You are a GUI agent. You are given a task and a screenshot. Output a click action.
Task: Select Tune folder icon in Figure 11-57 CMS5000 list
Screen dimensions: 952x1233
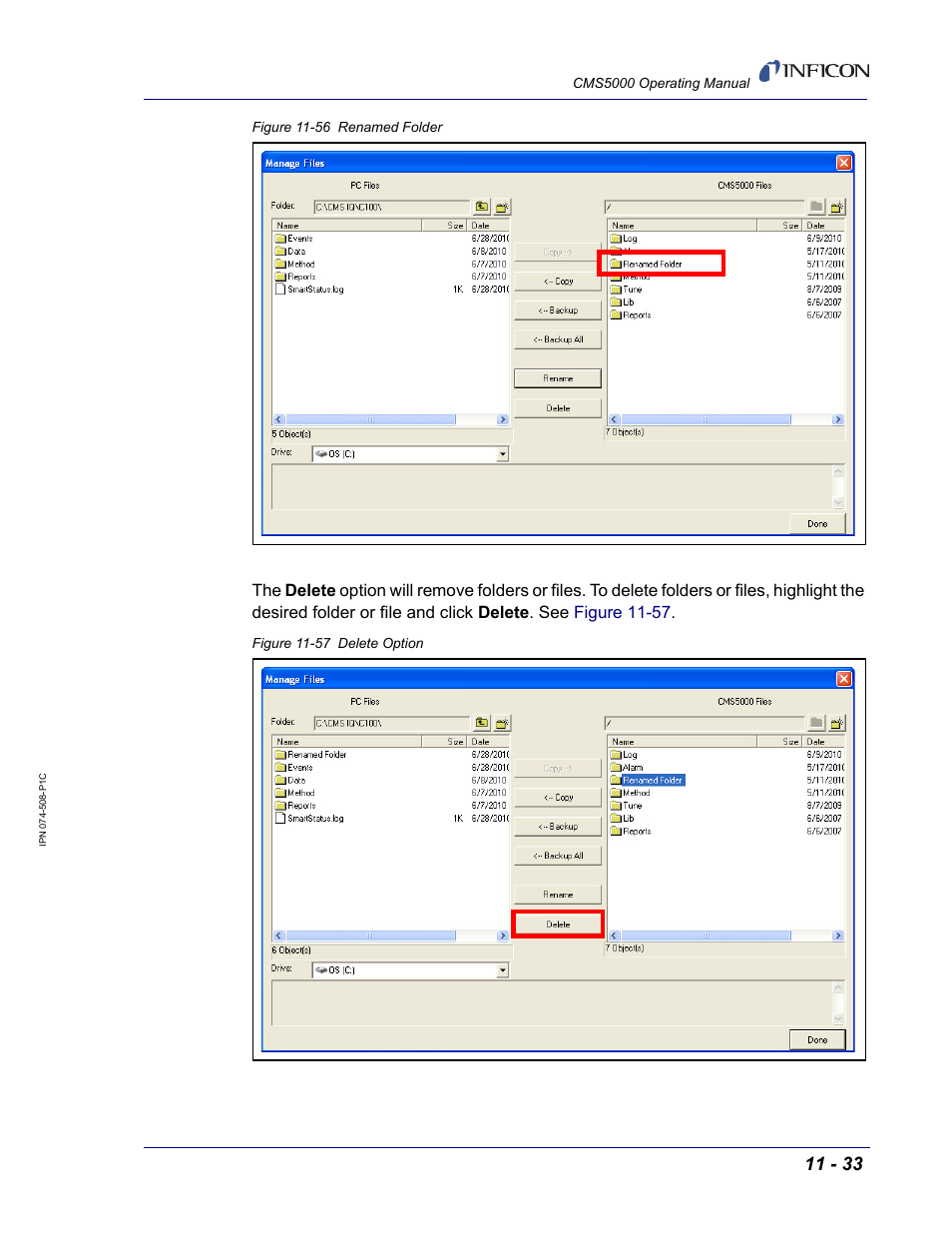coord(616,806)
